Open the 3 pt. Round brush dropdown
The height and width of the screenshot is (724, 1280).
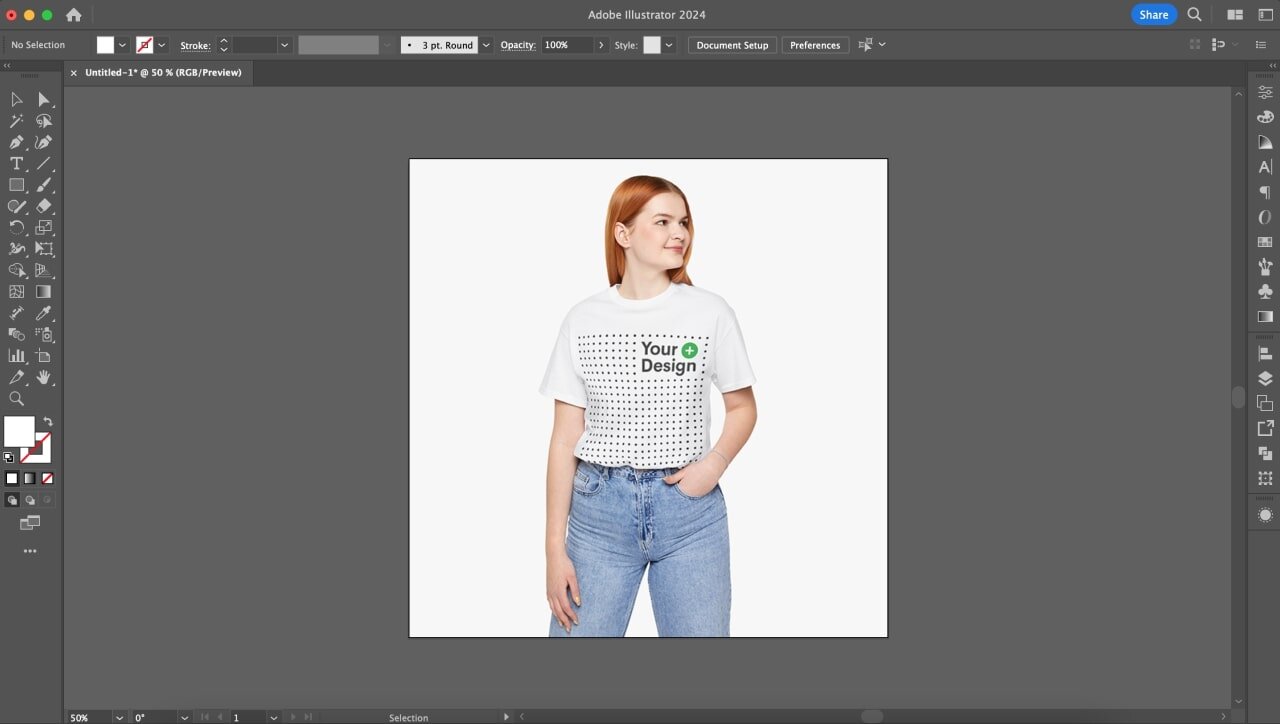point(487,45)
